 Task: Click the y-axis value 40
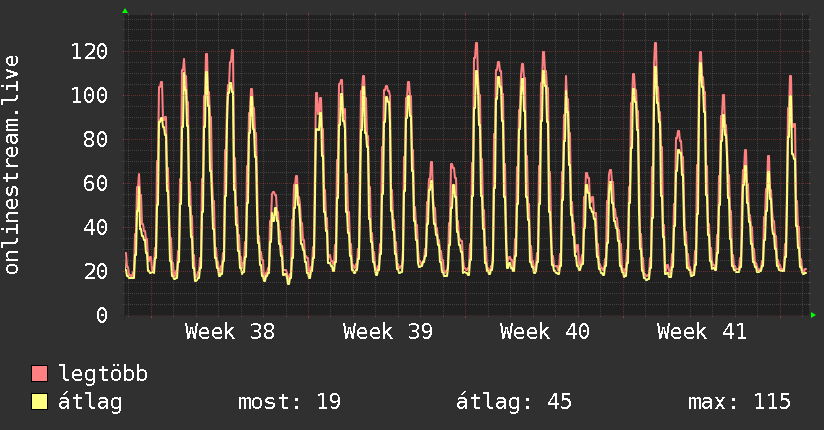point(96,228)
